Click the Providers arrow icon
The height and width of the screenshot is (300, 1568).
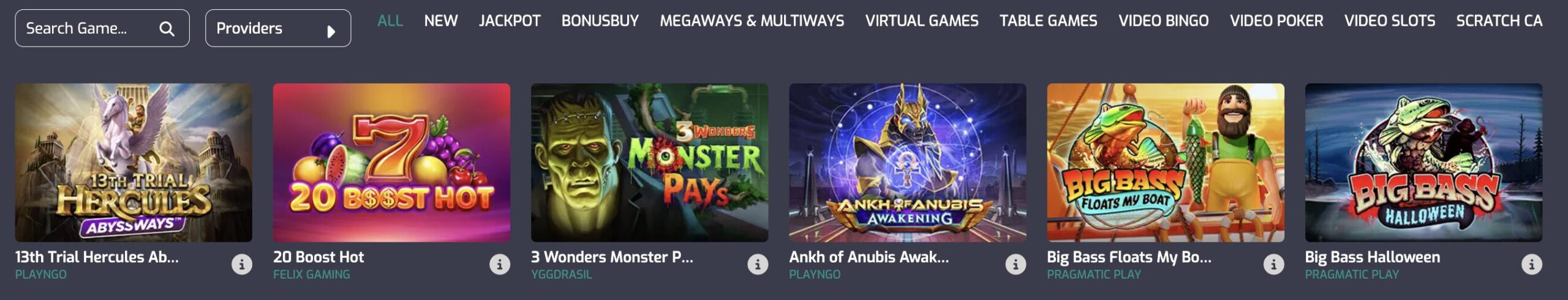pos(331,31)
